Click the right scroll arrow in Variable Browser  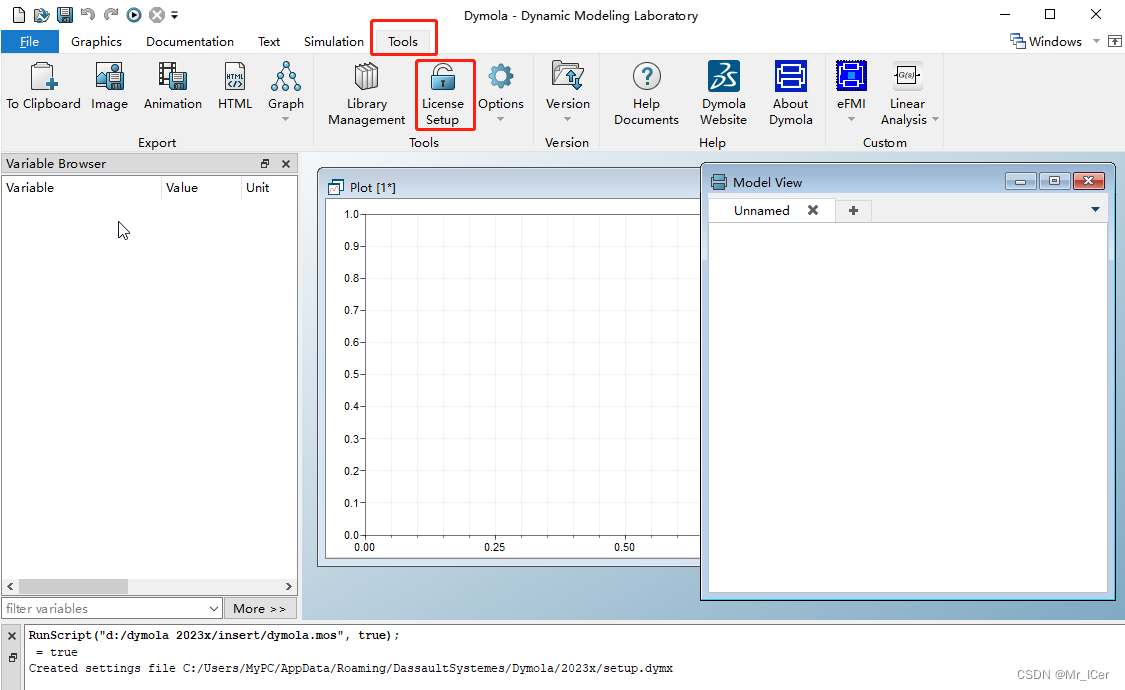point(288,587)
